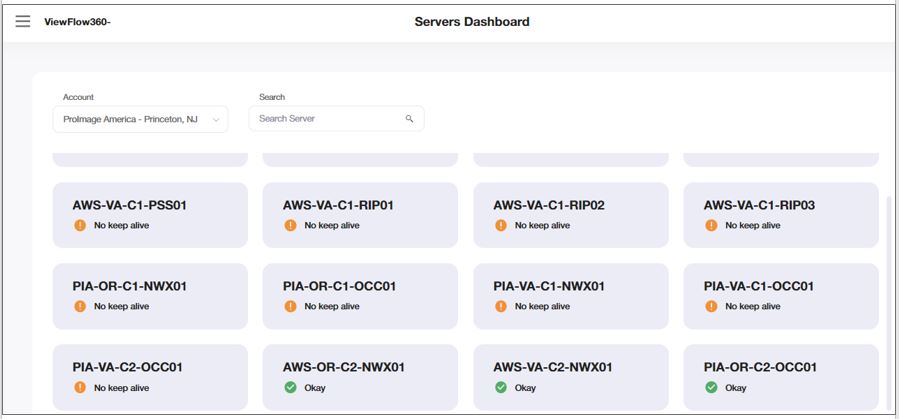Click warning icon on AWS-VA-C1-RIP01 card

(290, 226)
